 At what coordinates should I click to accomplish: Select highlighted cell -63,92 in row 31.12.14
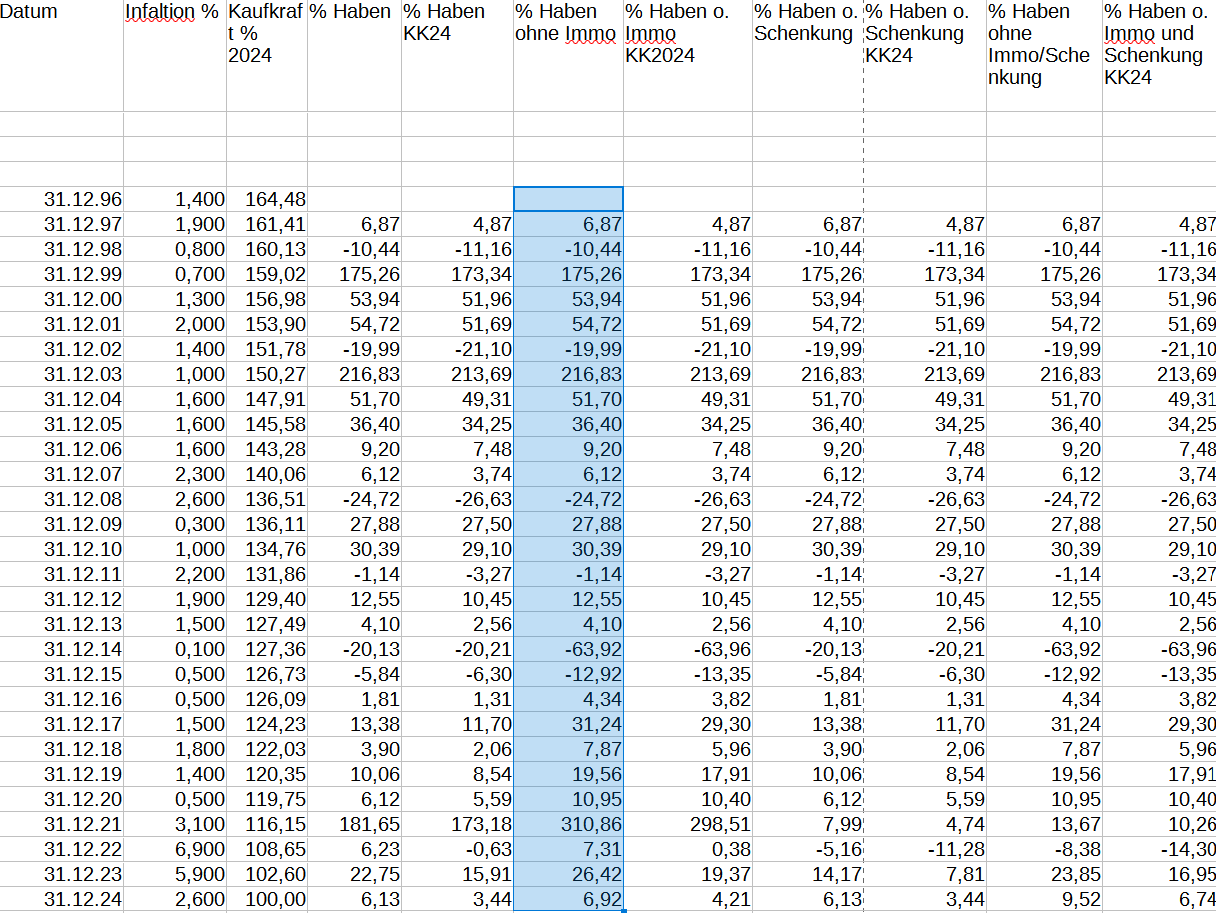click(x=568, y=649)
